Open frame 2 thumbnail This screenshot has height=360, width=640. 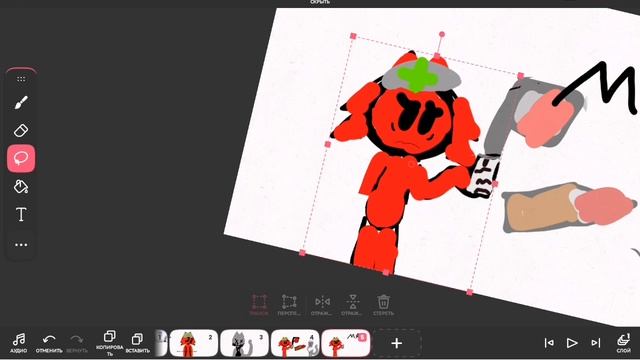click(x=193, y=343)
